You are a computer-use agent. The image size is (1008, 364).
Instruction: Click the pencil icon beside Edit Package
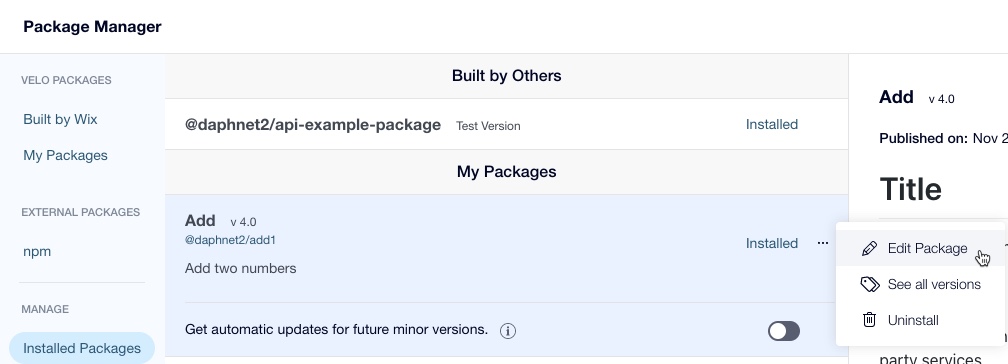(869, 248)
